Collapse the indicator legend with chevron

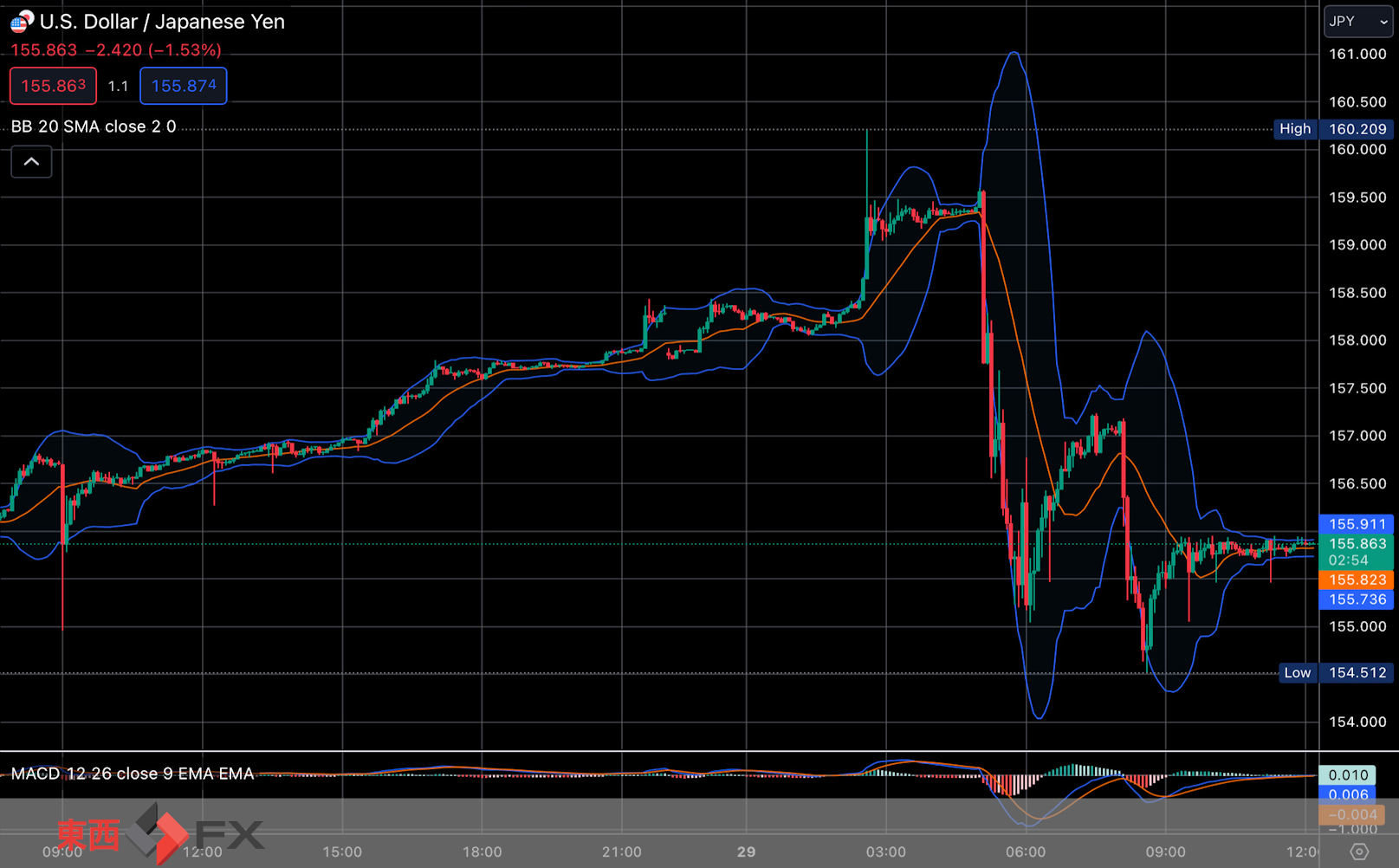point(31,162)
